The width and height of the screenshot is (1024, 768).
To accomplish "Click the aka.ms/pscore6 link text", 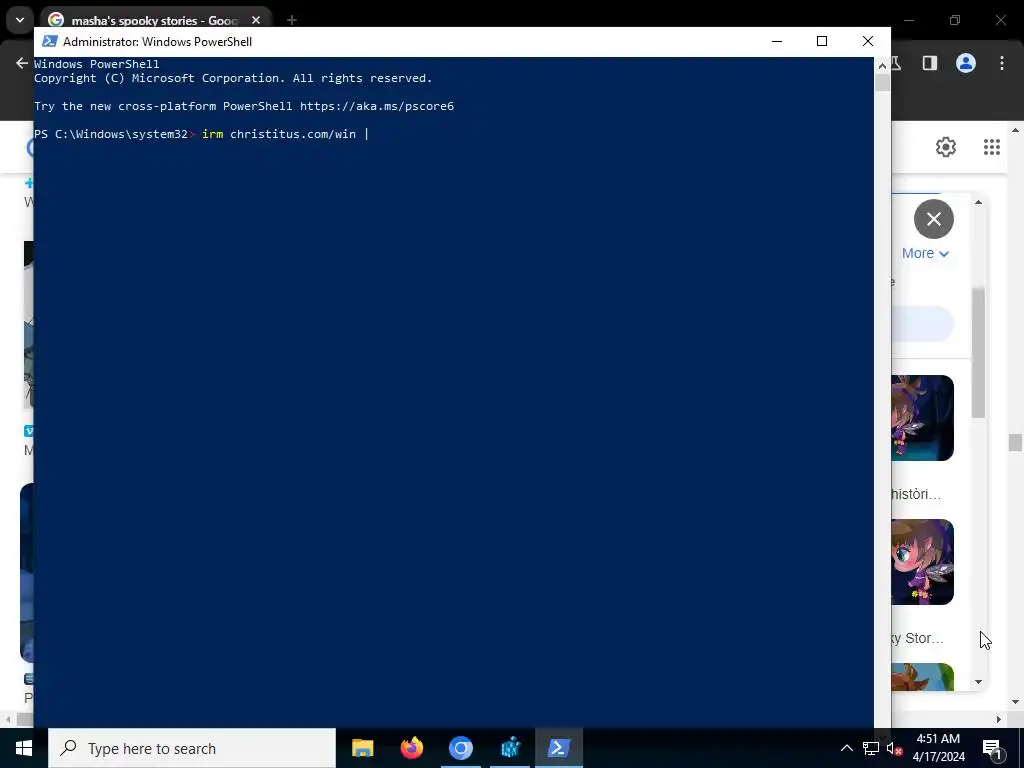I will coord(377,106).
